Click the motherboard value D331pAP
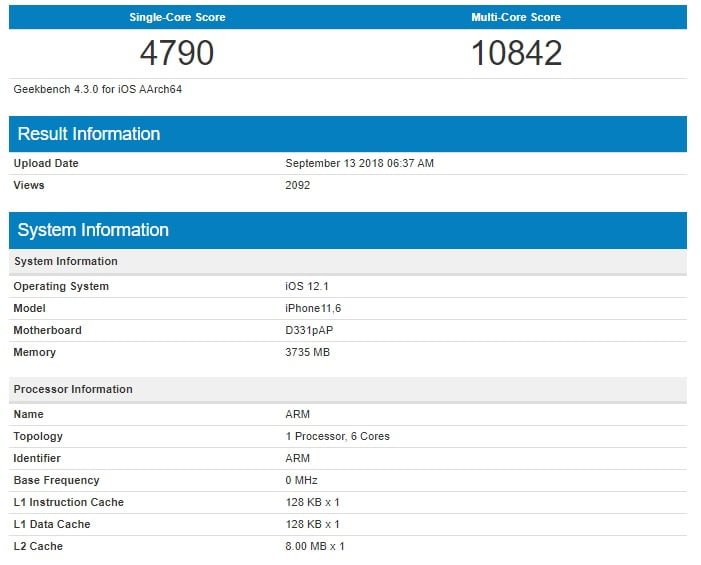Screen dimensions: 701x565 (309, 330)
